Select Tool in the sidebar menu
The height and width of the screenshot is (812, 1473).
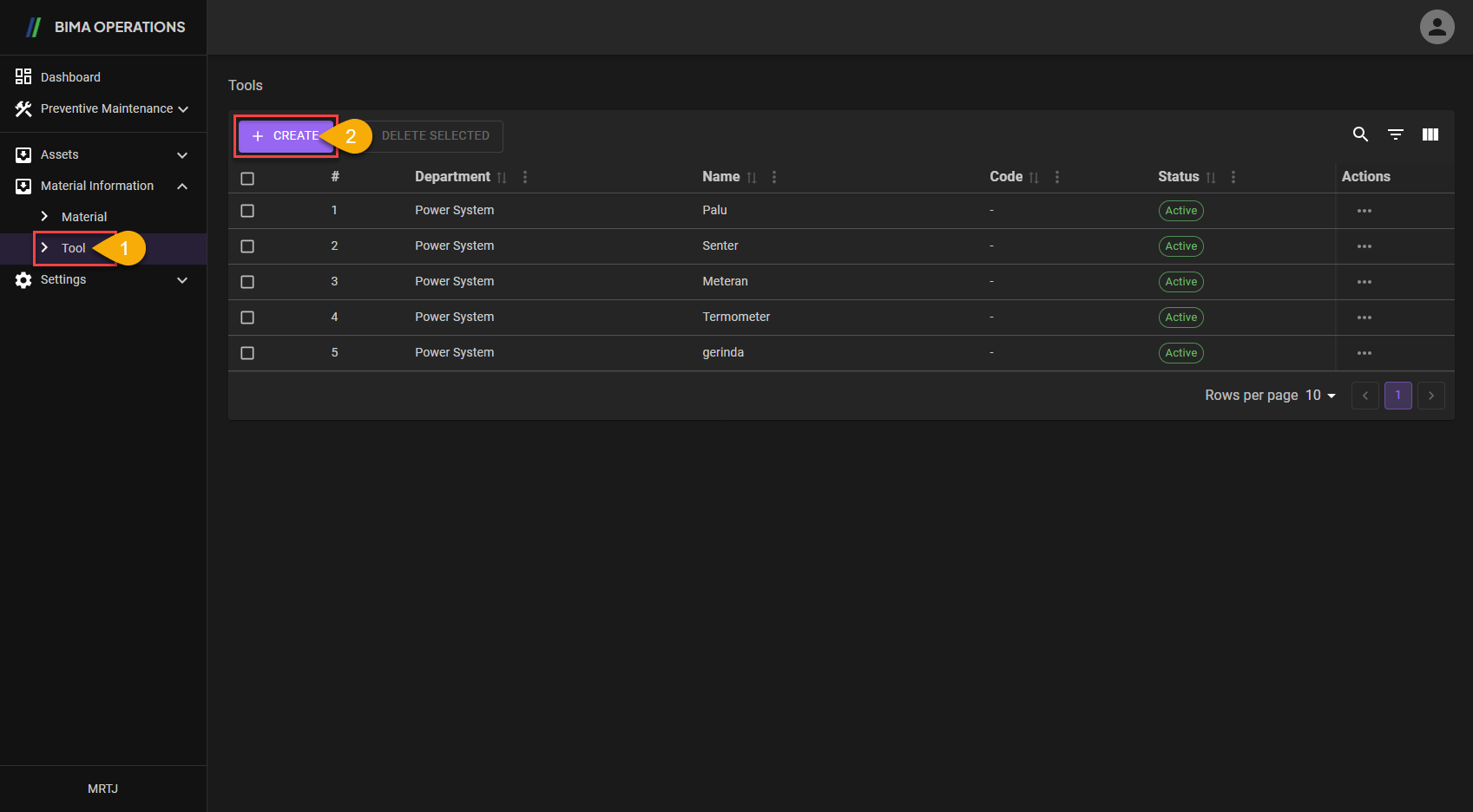tap(74, 247)
